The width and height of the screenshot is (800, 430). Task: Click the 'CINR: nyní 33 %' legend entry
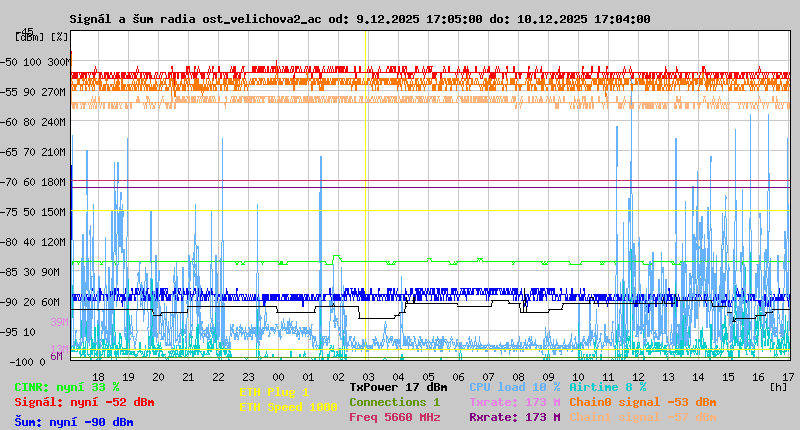pos(67,387)
